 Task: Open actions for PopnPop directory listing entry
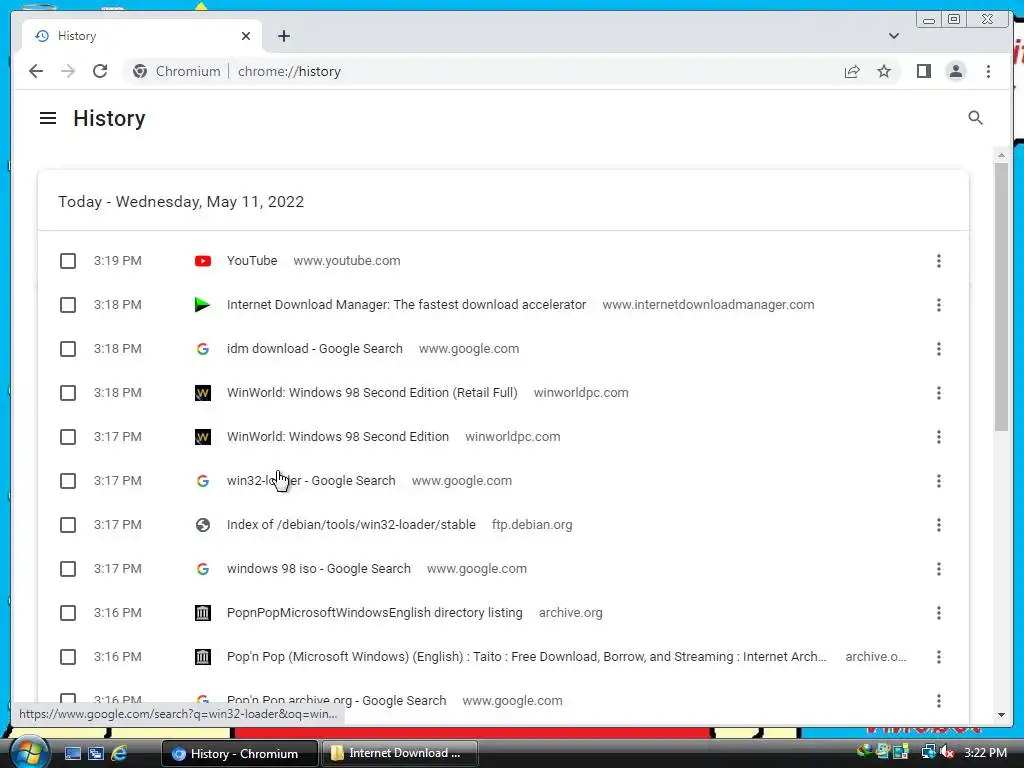coord(938,613)
